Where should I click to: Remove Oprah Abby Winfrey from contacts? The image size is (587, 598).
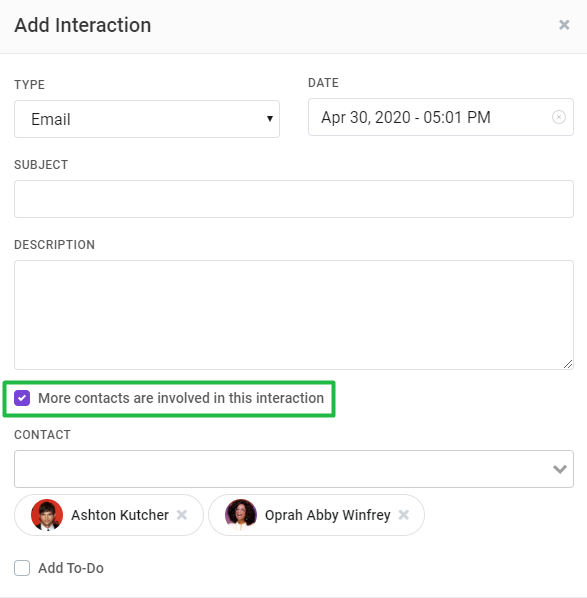(404, 515)
